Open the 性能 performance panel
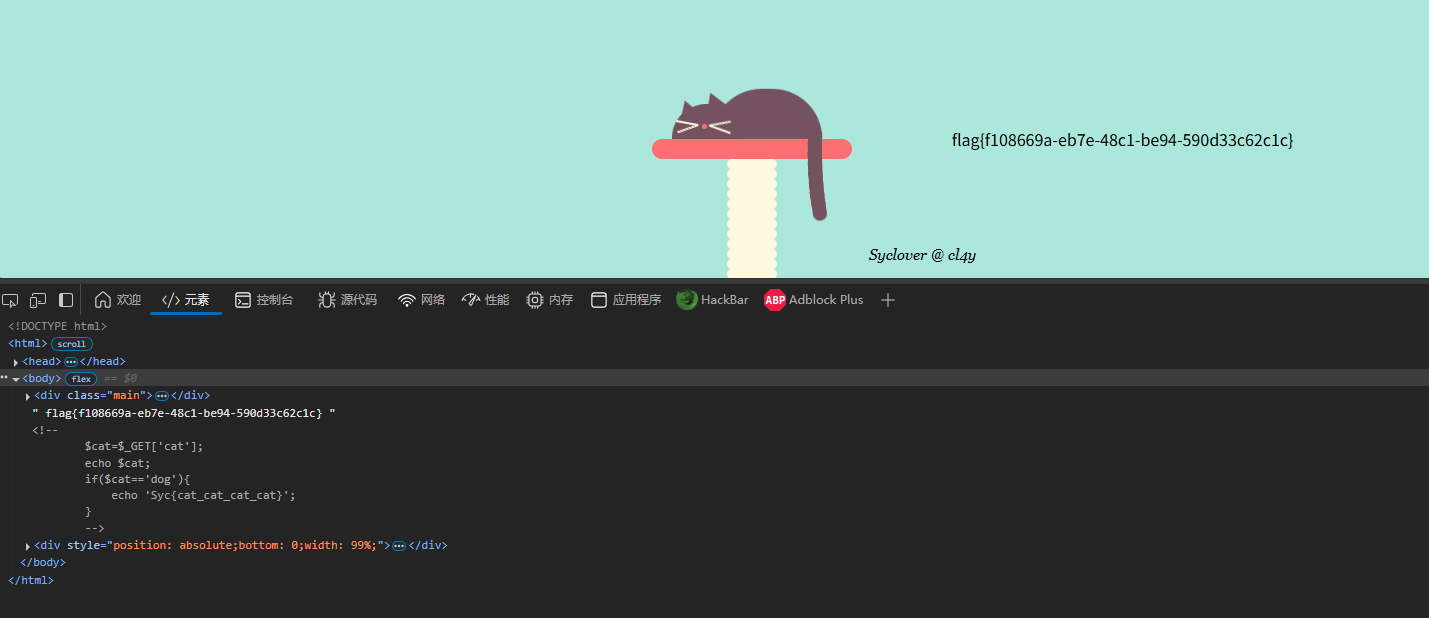 (x=485, y=300)
